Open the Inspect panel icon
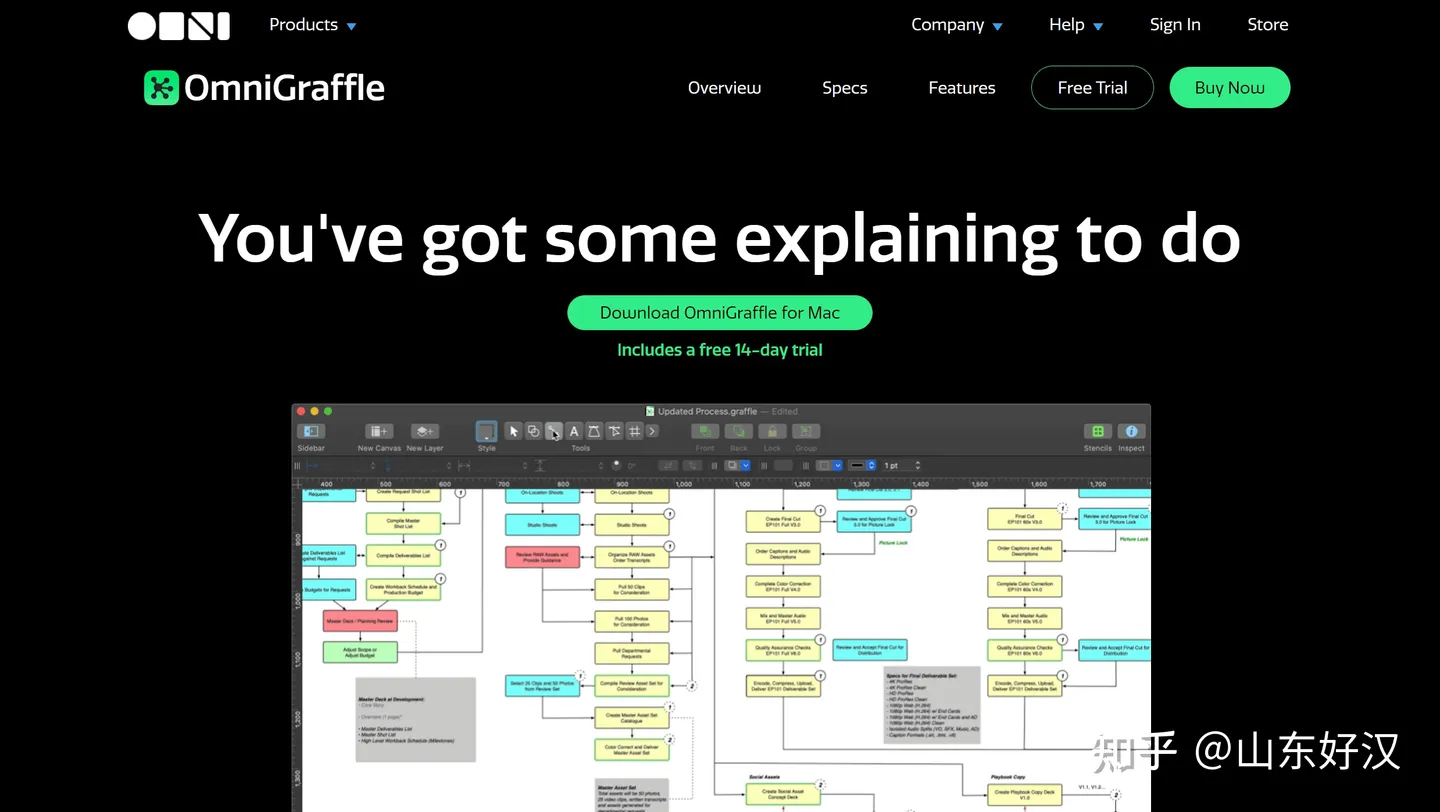Screen dimensions: 1440x812 tap(1131, 431)
